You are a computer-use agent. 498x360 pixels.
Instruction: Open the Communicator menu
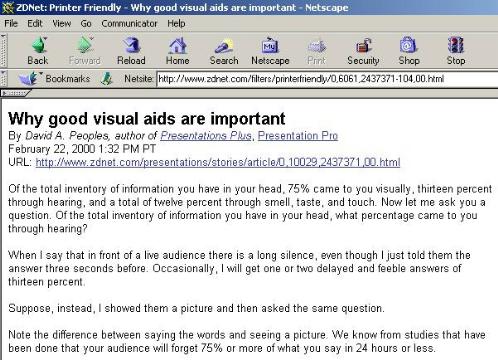(x=129, y=23)
